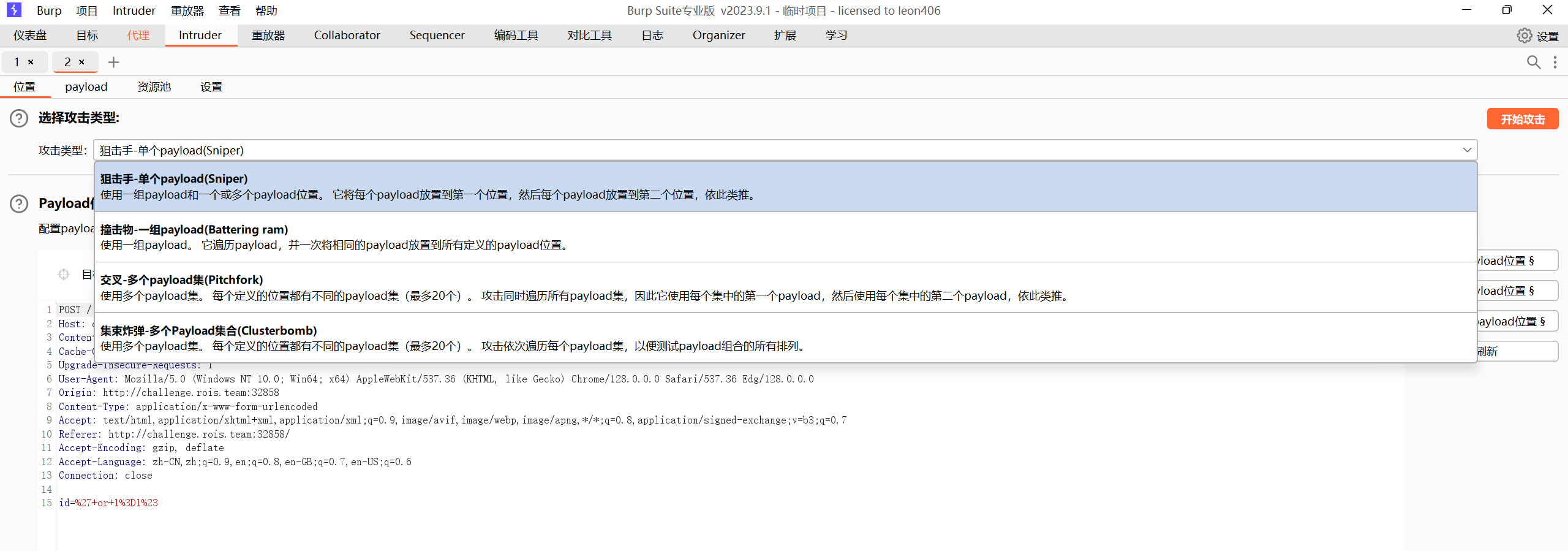Click the target crosshair icon
This screenshot has width=1568, height=551.
click(64, 274)
